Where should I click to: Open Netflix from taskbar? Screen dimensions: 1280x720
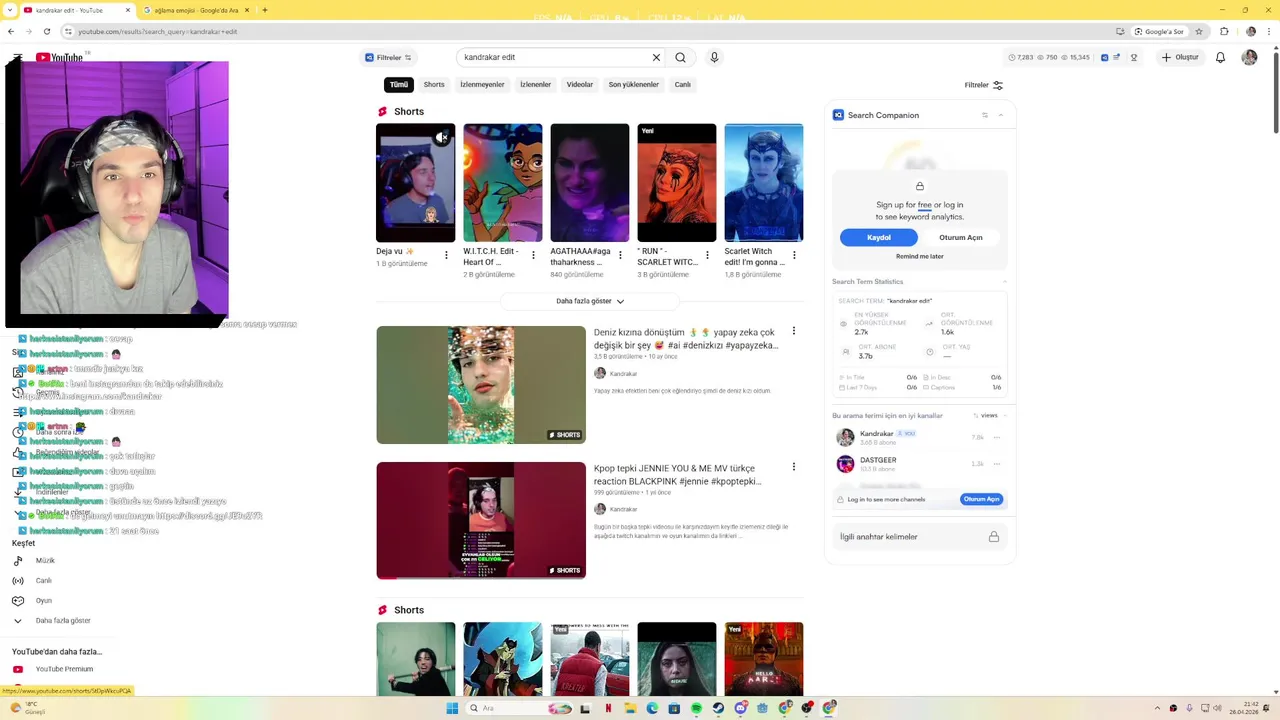coord(608,708)
